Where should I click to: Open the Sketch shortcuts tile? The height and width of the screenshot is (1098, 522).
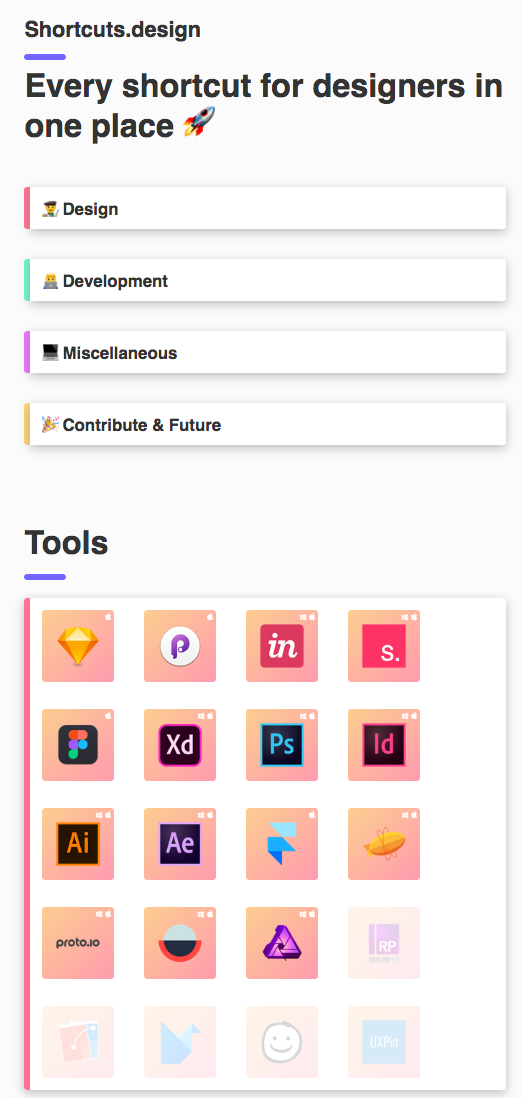(x=78, y=646)
